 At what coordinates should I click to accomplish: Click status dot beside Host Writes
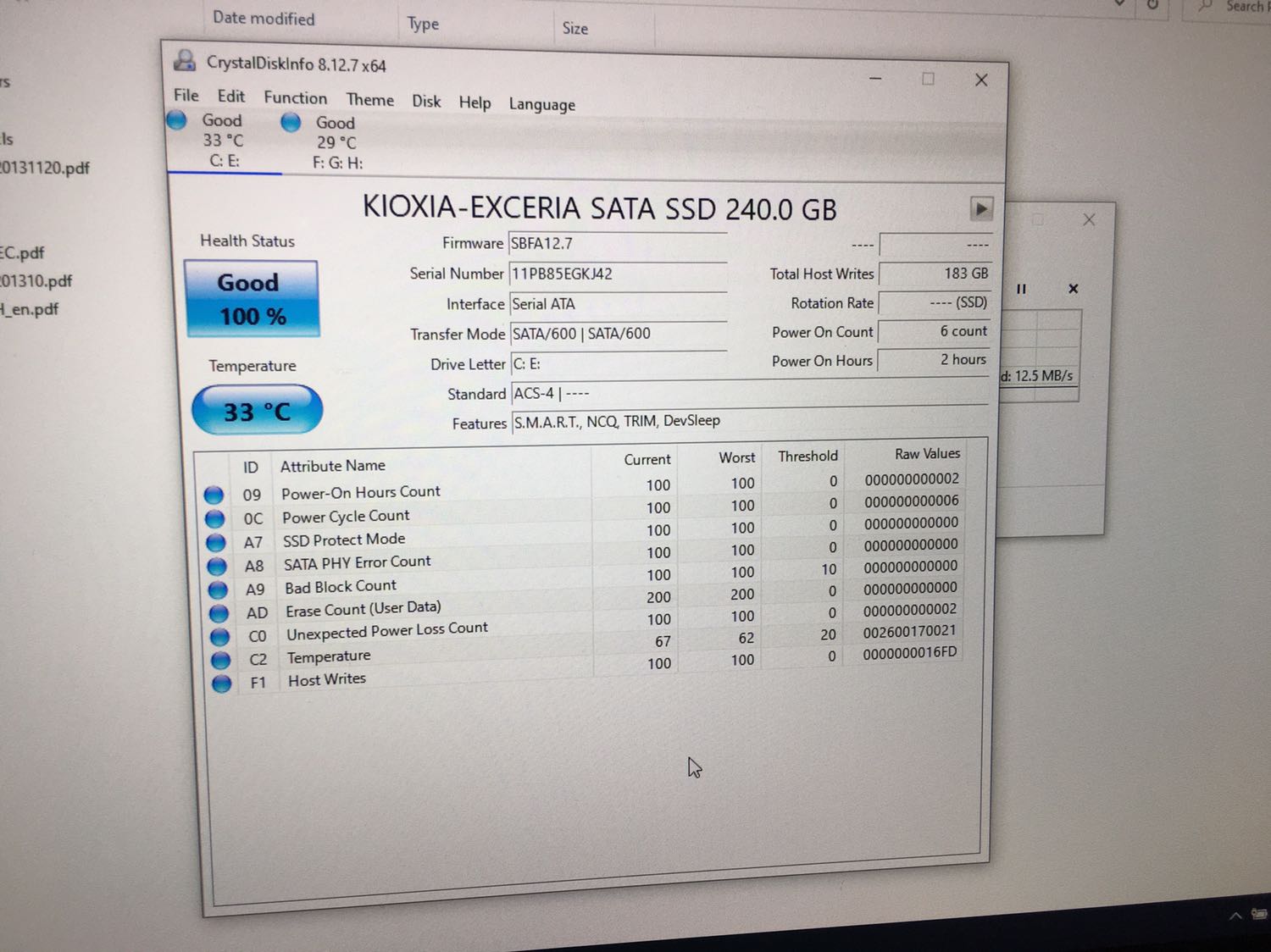coord(221,684)
